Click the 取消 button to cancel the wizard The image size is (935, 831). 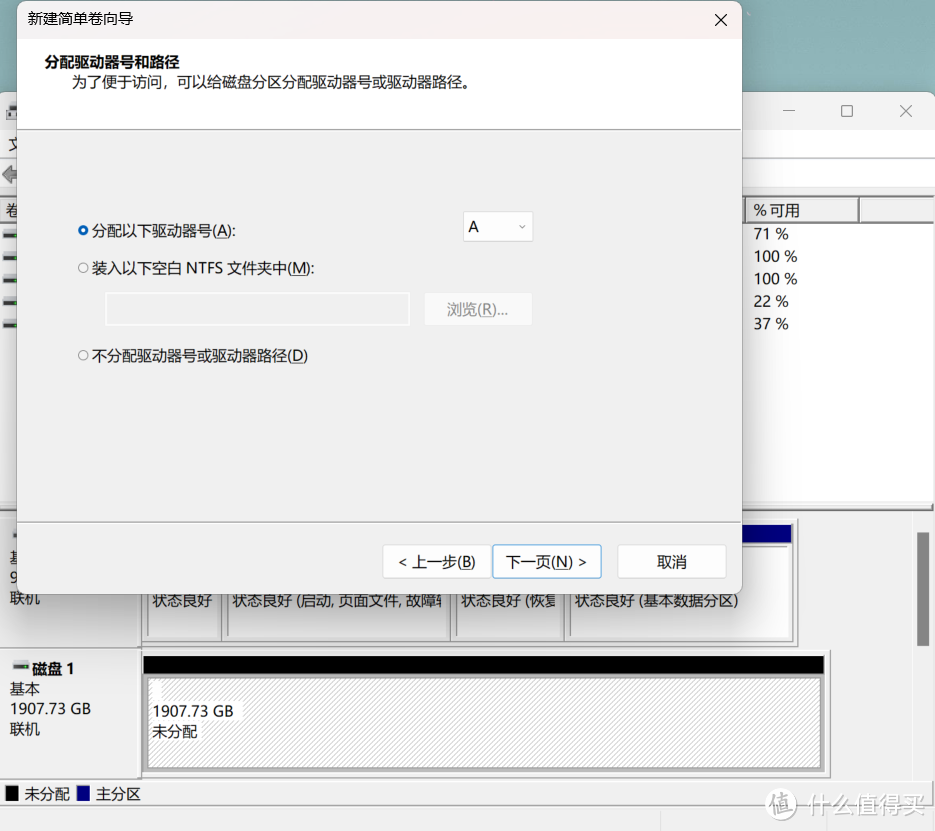pos(671,561)
